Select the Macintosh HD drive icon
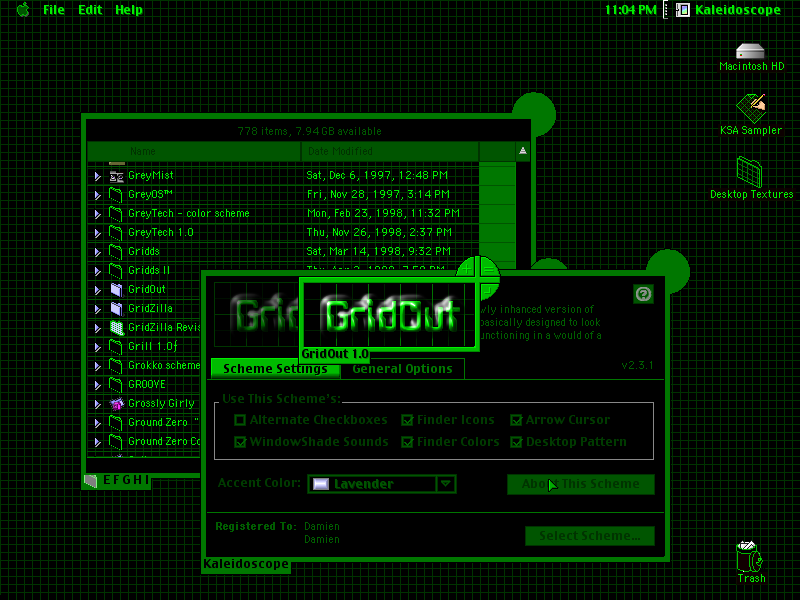 (x=751, y=51)
